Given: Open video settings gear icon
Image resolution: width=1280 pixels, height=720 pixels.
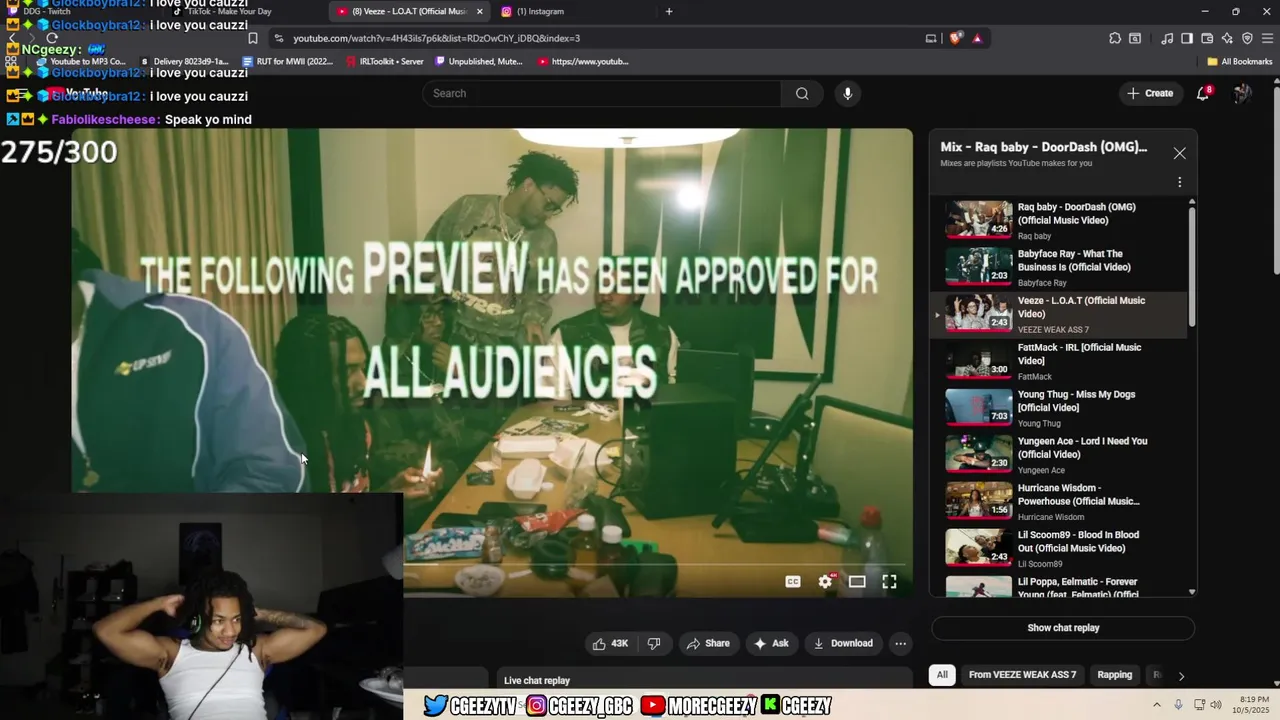Looking at the screenshot, I should pos(825,582).
